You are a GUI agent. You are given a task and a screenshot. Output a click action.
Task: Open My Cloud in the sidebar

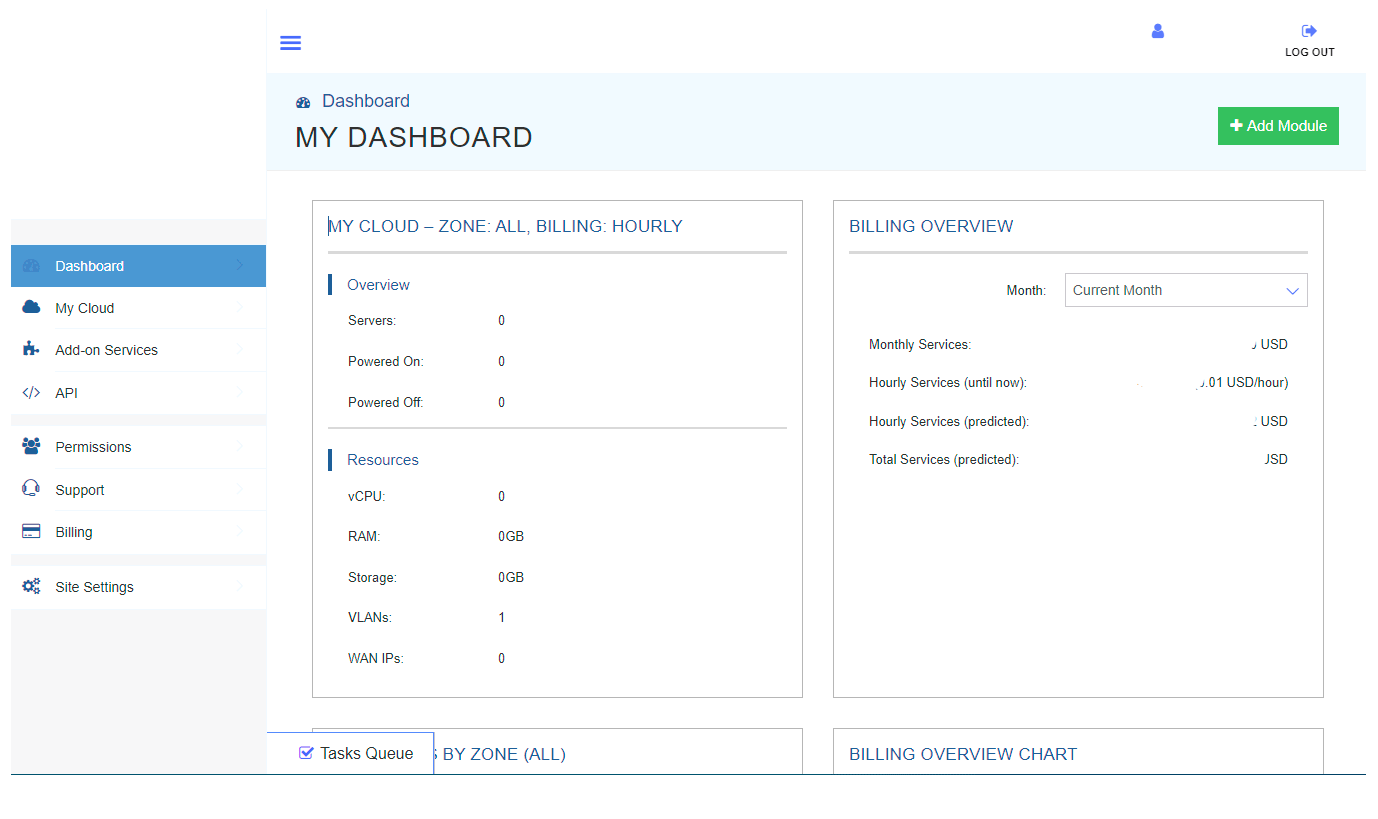point(138,308)
